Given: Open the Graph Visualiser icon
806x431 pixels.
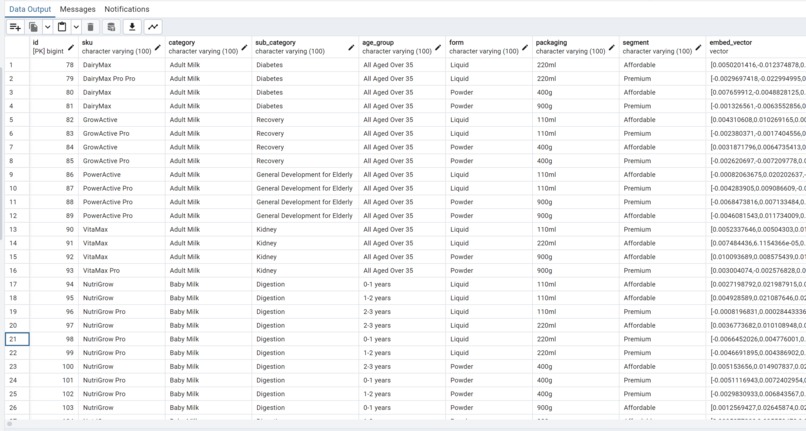Looking at the screenshot, I should [153, 27].
